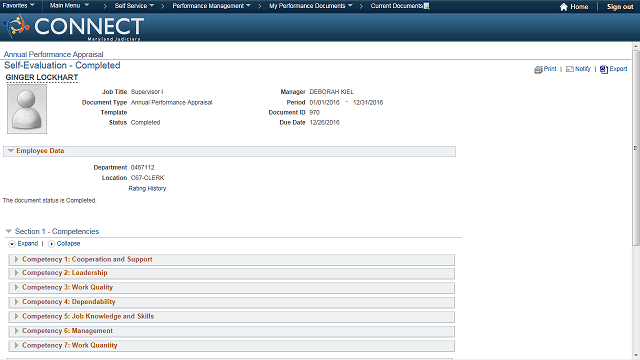This screenshot has width=640, height=360.
Task: Click the manager name DEBORAH KIEL
Action: 331,92
